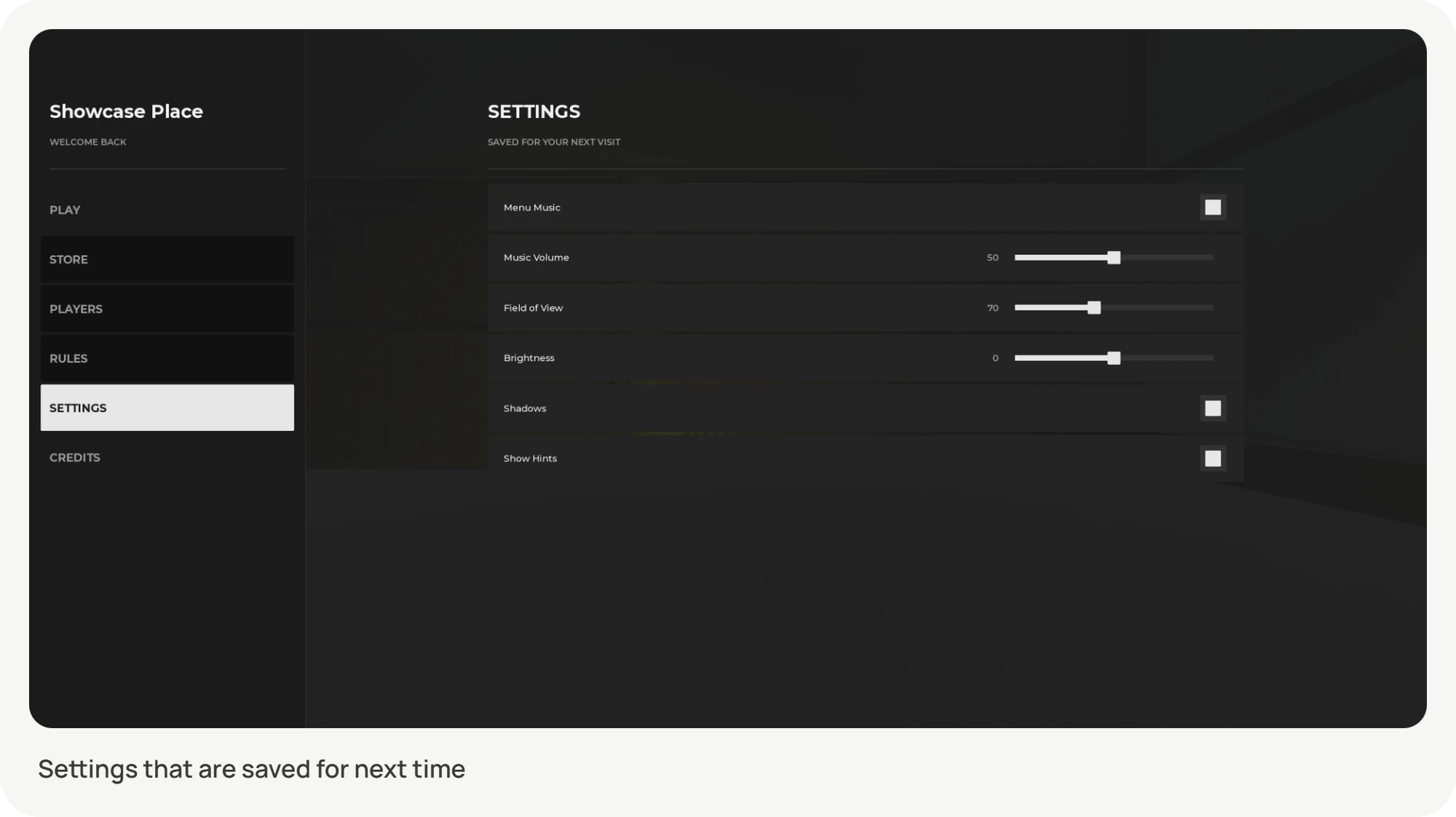Click the Field of View slider handle

tap(1094, 308)
